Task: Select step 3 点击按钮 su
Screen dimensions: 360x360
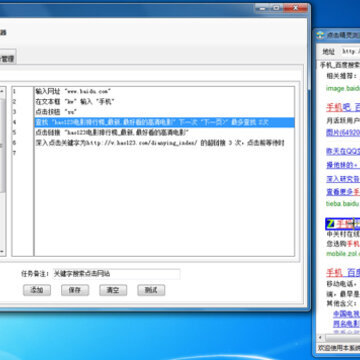Action: point(164,112)
